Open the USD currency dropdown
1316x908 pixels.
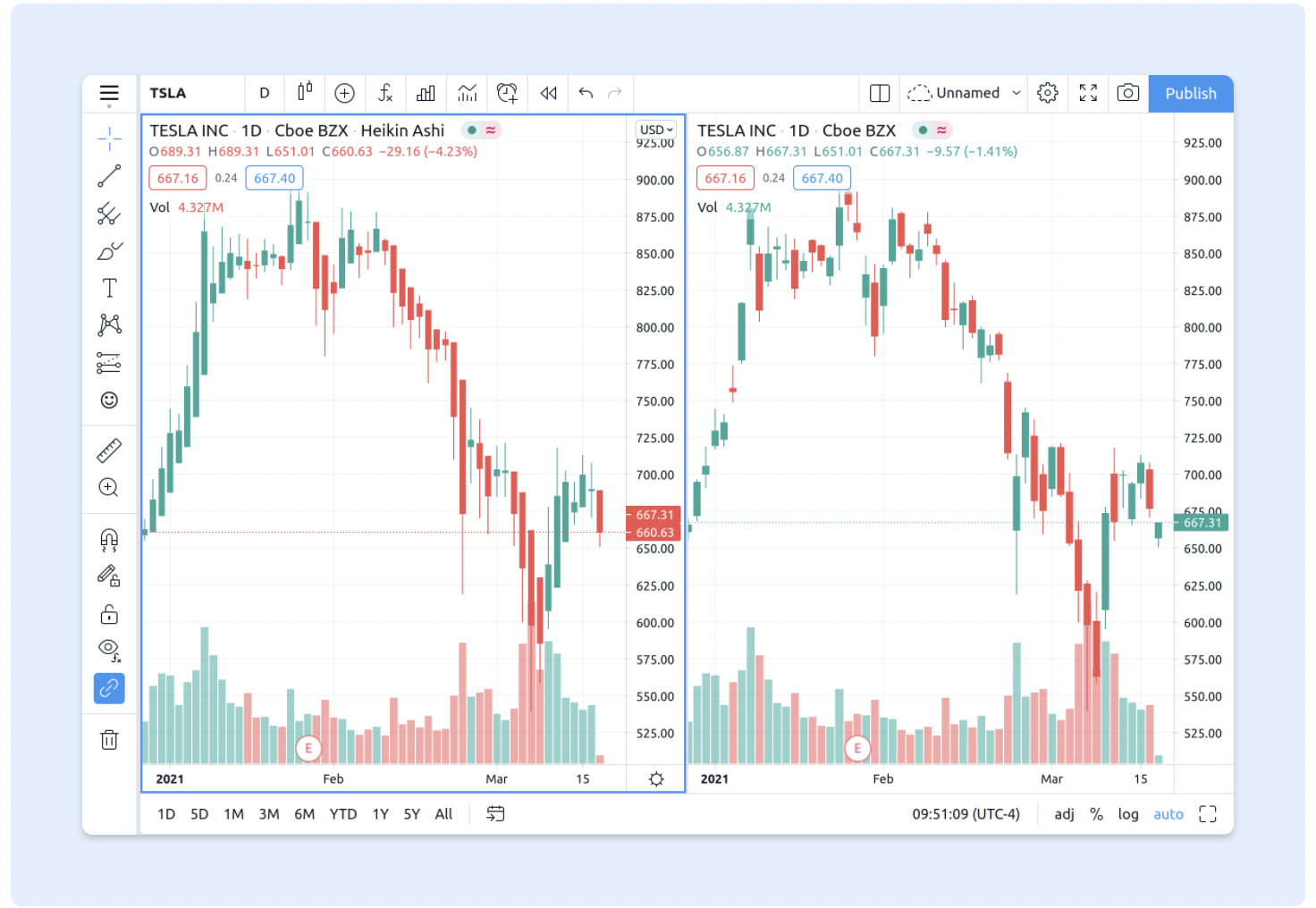[x=656, y=130]
